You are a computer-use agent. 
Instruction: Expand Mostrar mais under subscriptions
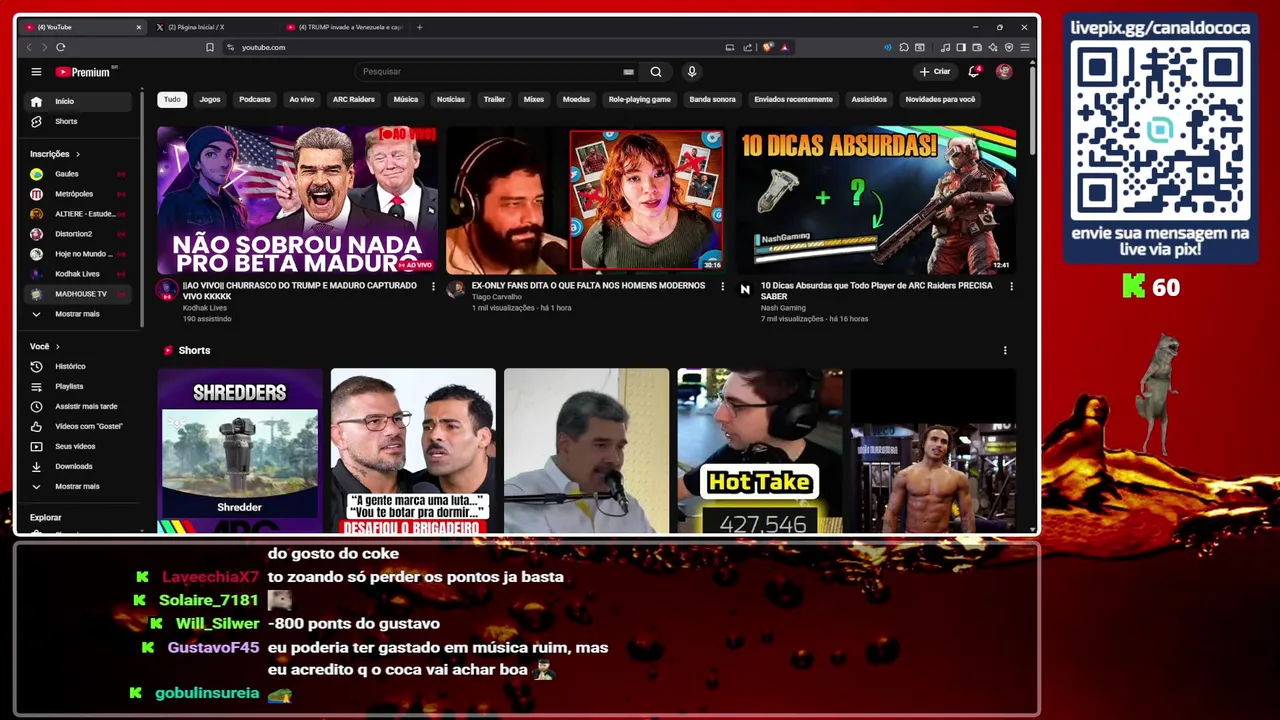pos(79,314)
